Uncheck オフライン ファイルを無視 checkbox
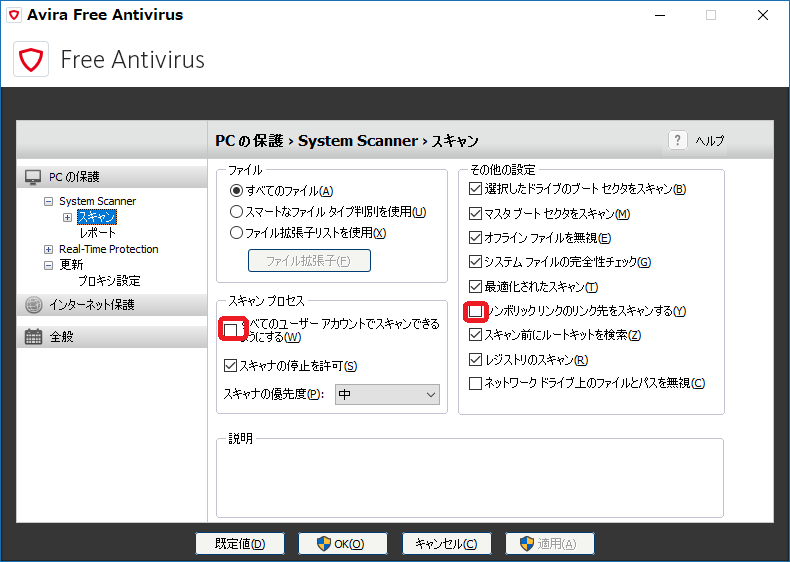 pos(475,237)
